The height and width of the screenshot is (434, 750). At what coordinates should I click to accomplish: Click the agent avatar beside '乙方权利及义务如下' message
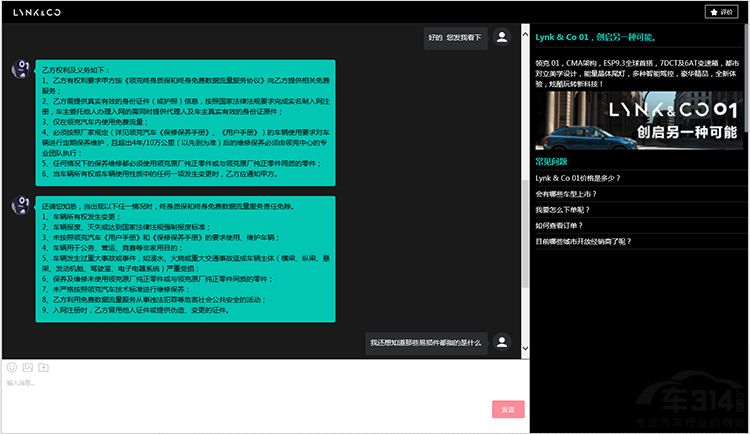20,68
